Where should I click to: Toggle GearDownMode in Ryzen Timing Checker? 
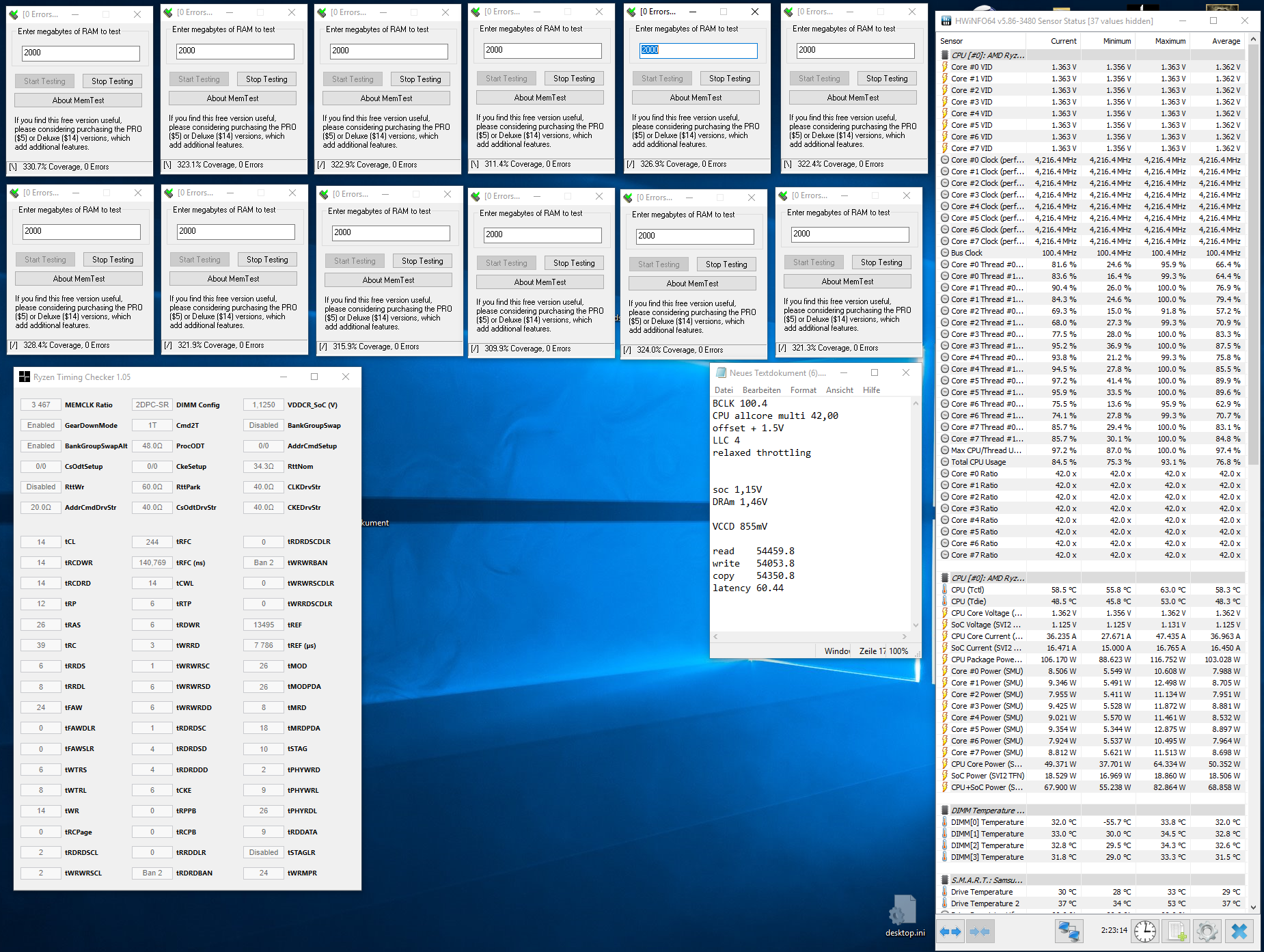[40, 425]
